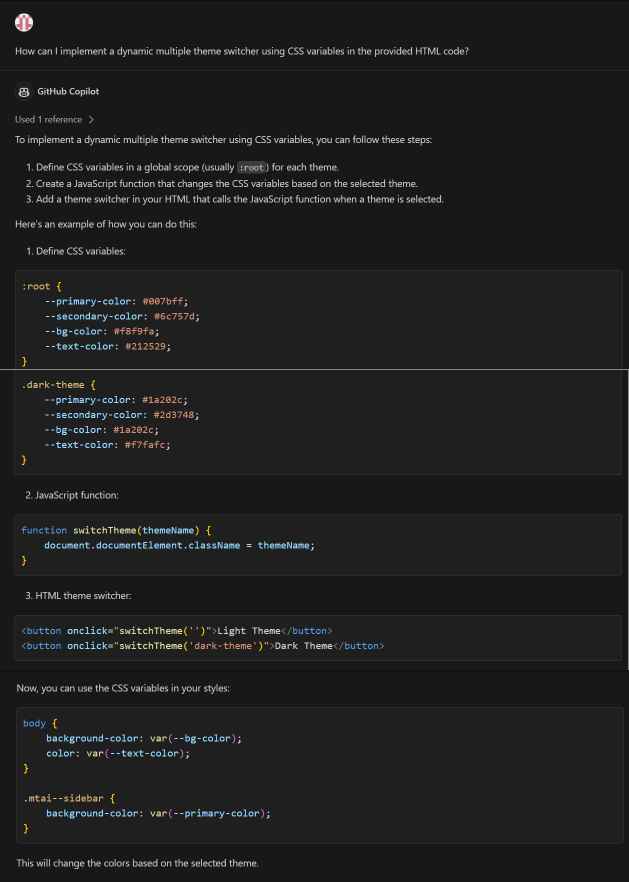
Task: Click the .dark-theme selector in code
Action: click(53, 385)
